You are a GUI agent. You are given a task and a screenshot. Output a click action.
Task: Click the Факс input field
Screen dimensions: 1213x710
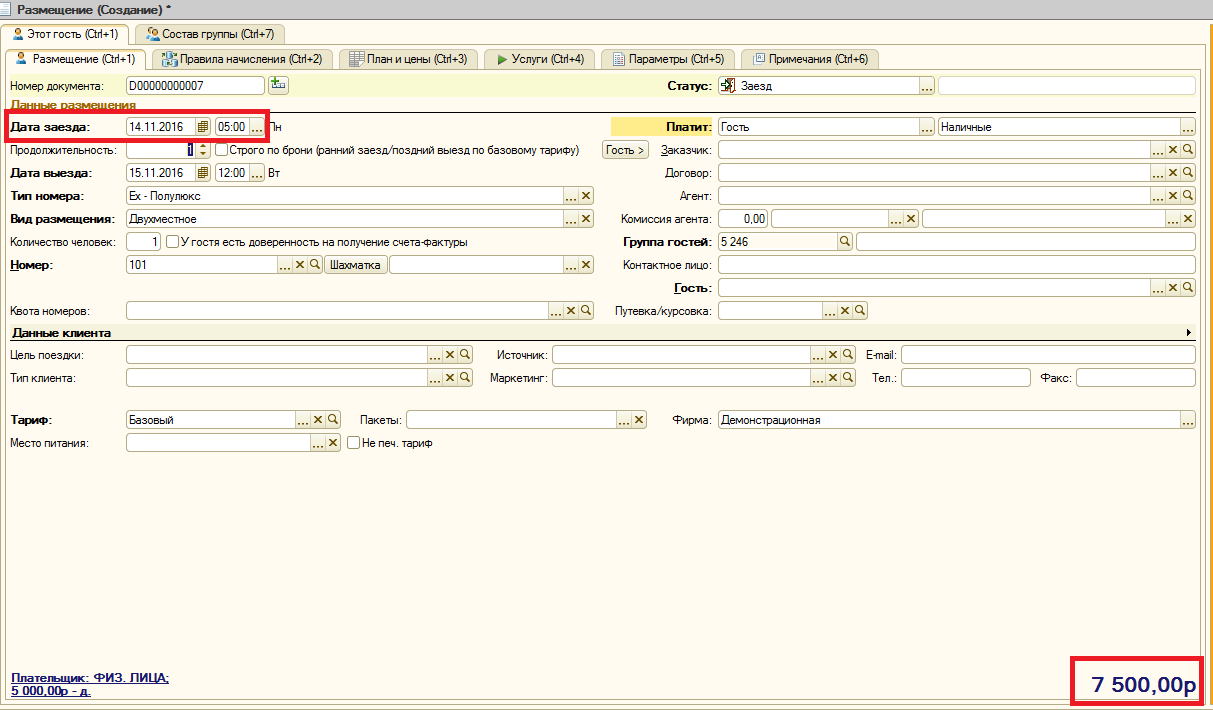pos(1136,378)
